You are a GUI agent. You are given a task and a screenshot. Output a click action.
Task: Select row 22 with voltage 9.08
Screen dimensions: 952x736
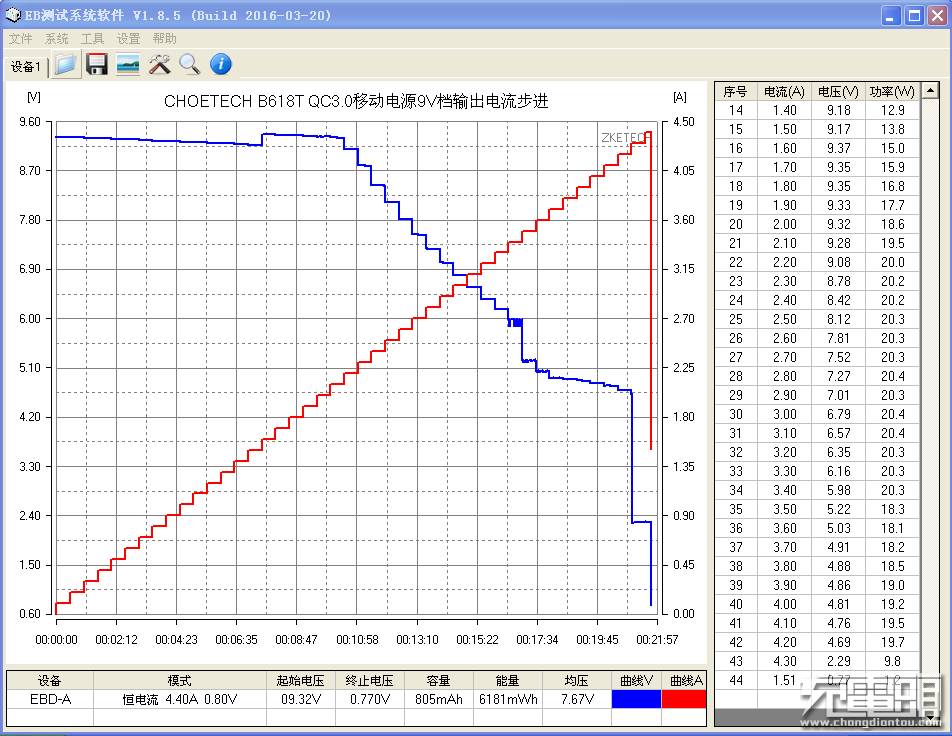coord(818,262)
